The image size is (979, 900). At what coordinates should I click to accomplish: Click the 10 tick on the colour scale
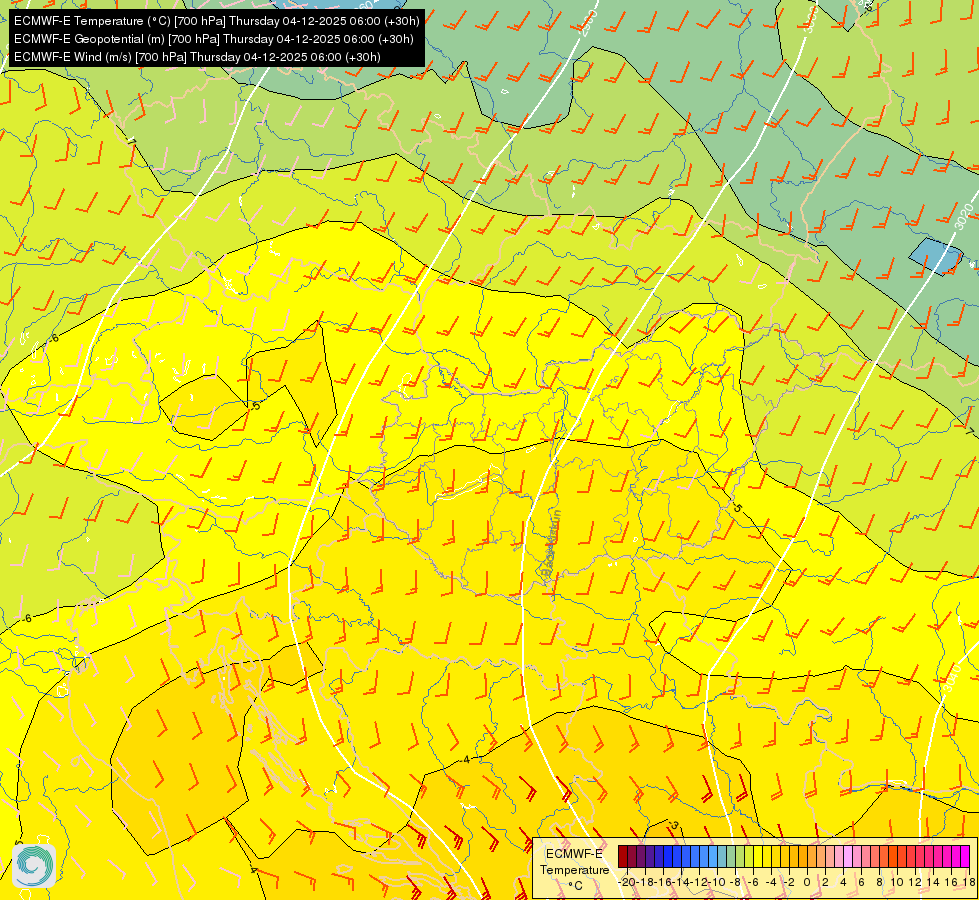[x=897, y=882]
